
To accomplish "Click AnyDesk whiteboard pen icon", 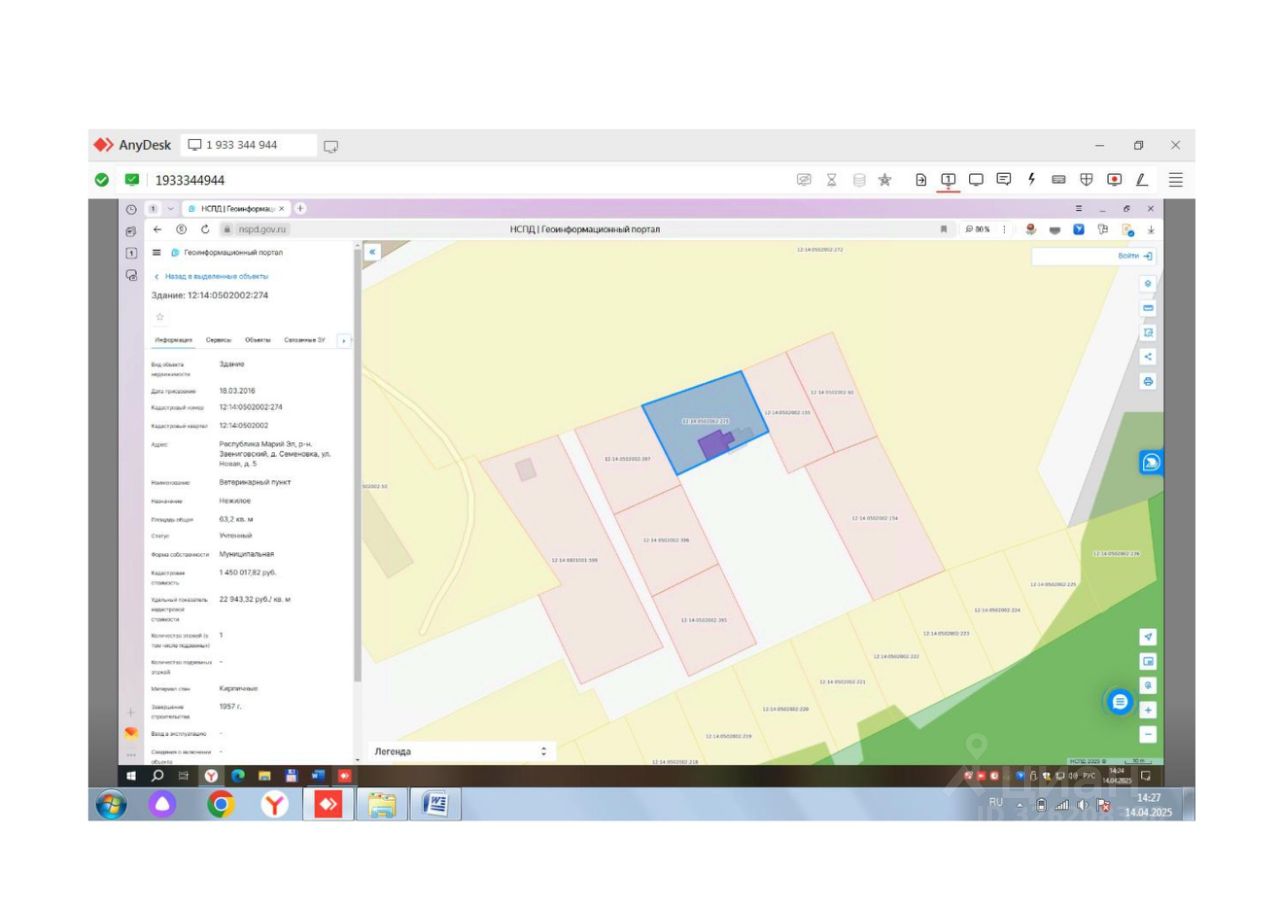I will pos(1141,180).
